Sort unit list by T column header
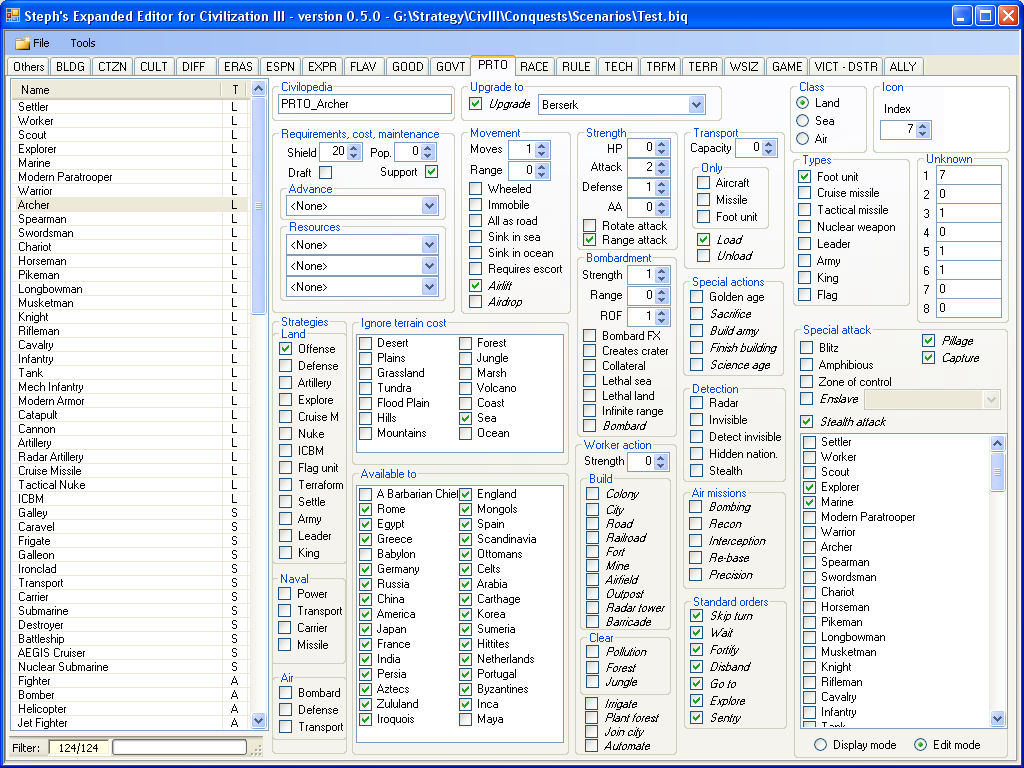Screen dimensions: 1024x768 (234, 90)
